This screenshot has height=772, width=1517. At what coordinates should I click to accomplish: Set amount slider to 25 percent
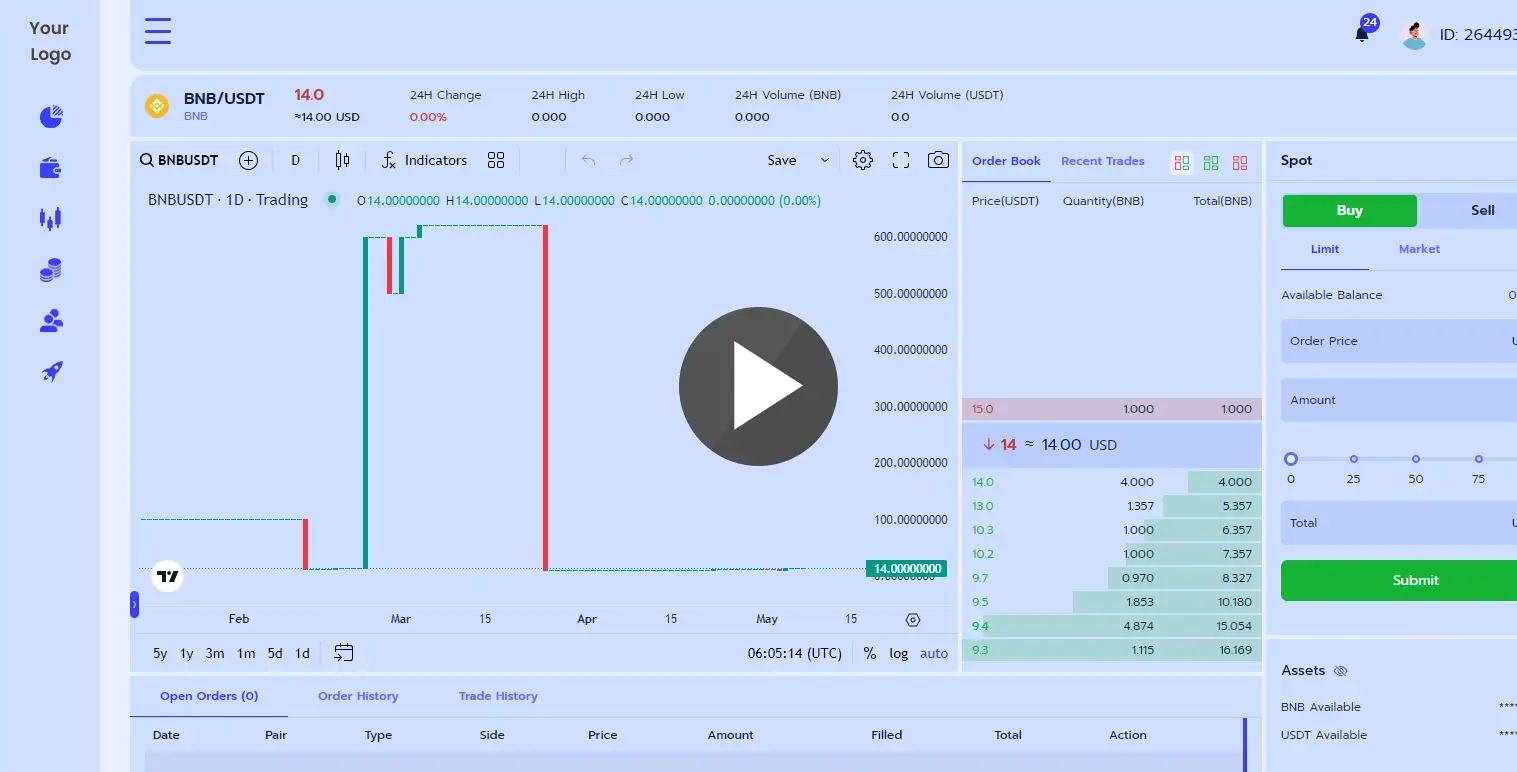[1353, 459]
